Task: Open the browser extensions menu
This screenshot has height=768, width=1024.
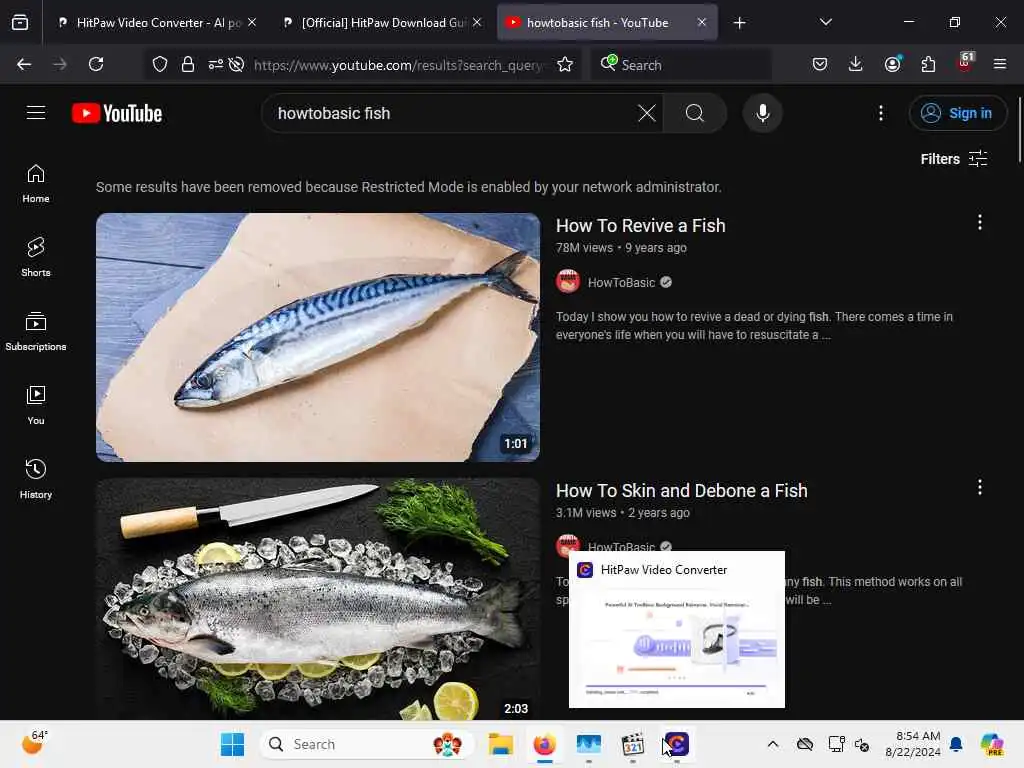Action: click(x=928, y=64)
